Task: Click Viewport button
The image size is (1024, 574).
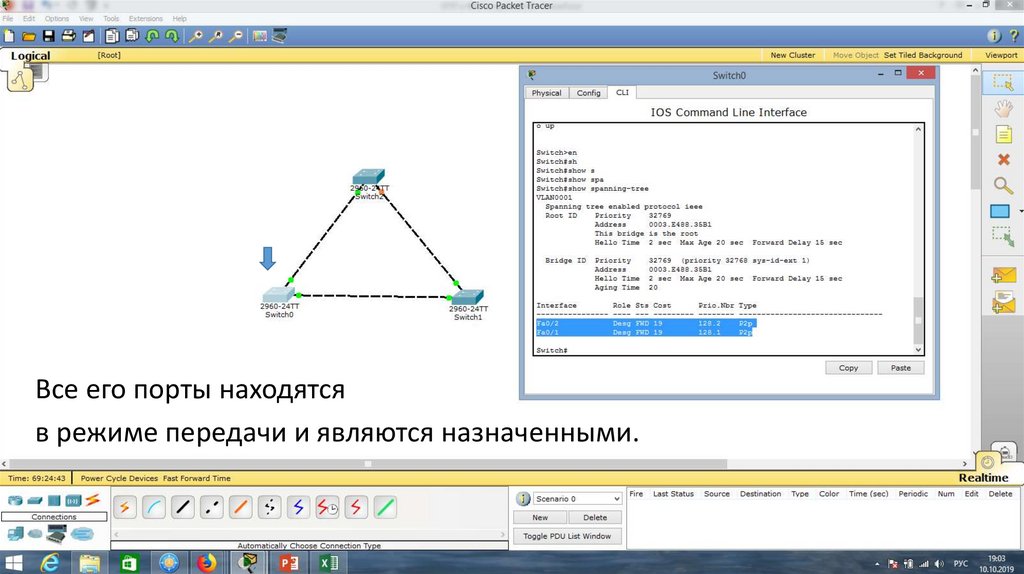Action: pyautogui.click(x=1001, y=55)
